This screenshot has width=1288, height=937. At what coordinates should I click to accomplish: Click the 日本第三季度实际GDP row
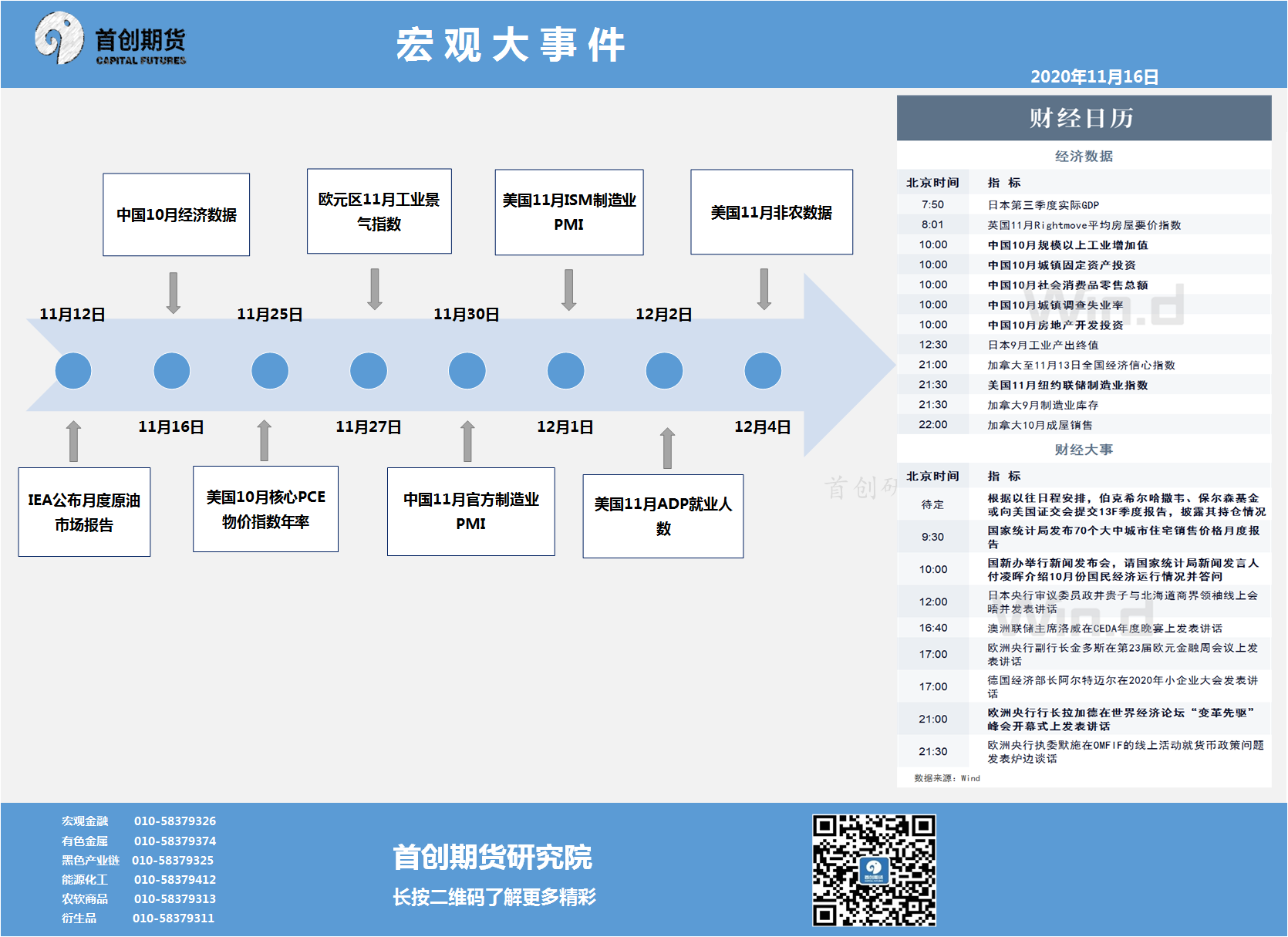coord(1043,205)
